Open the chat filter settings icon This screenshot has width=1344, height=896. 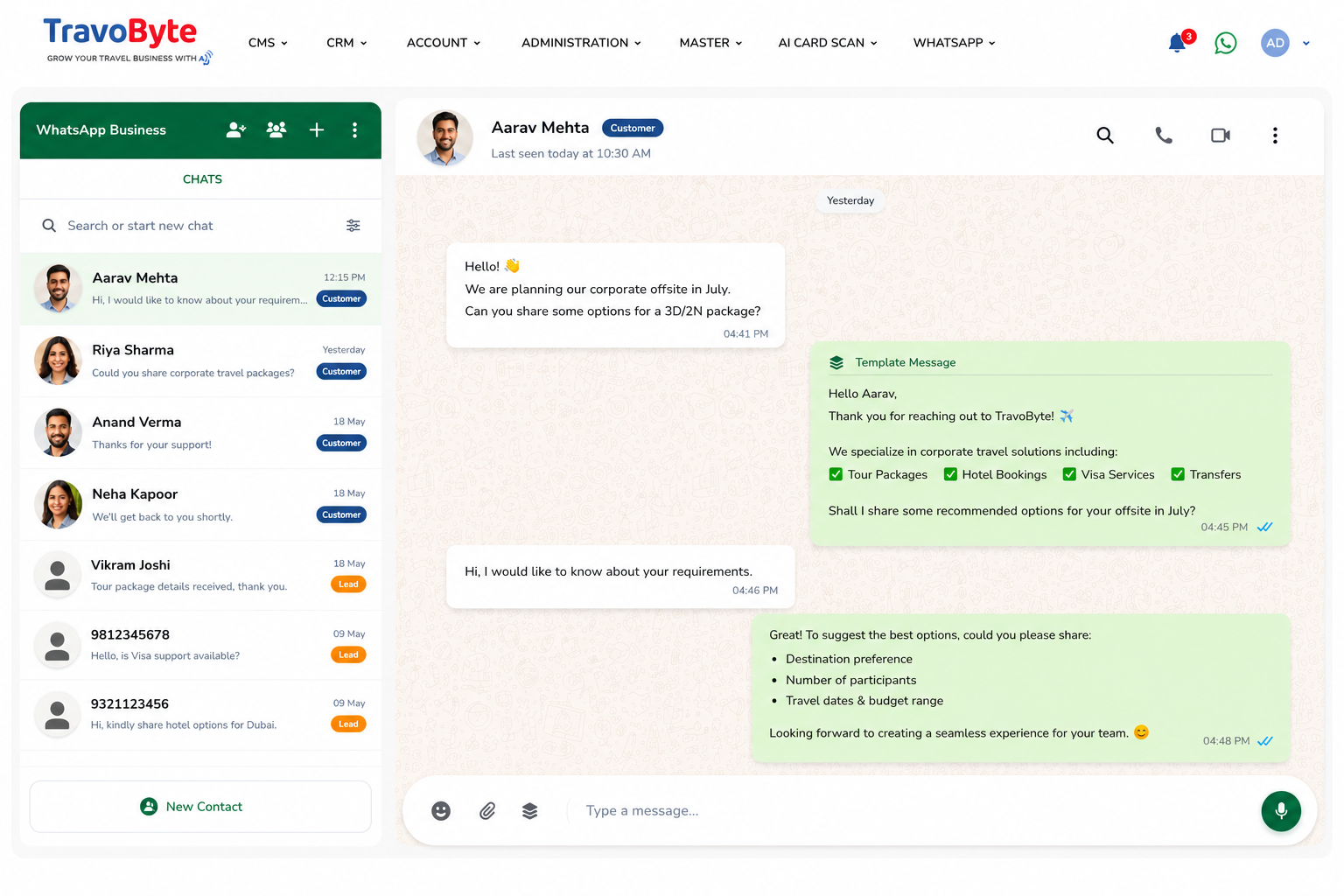tap(353, 226)
